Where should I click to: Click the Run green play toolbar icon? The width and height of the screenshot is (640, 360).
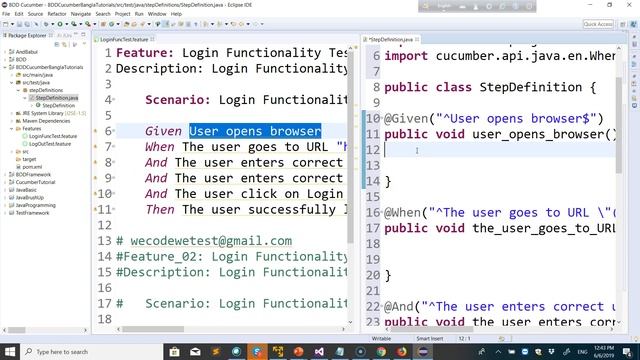point(60,24)
